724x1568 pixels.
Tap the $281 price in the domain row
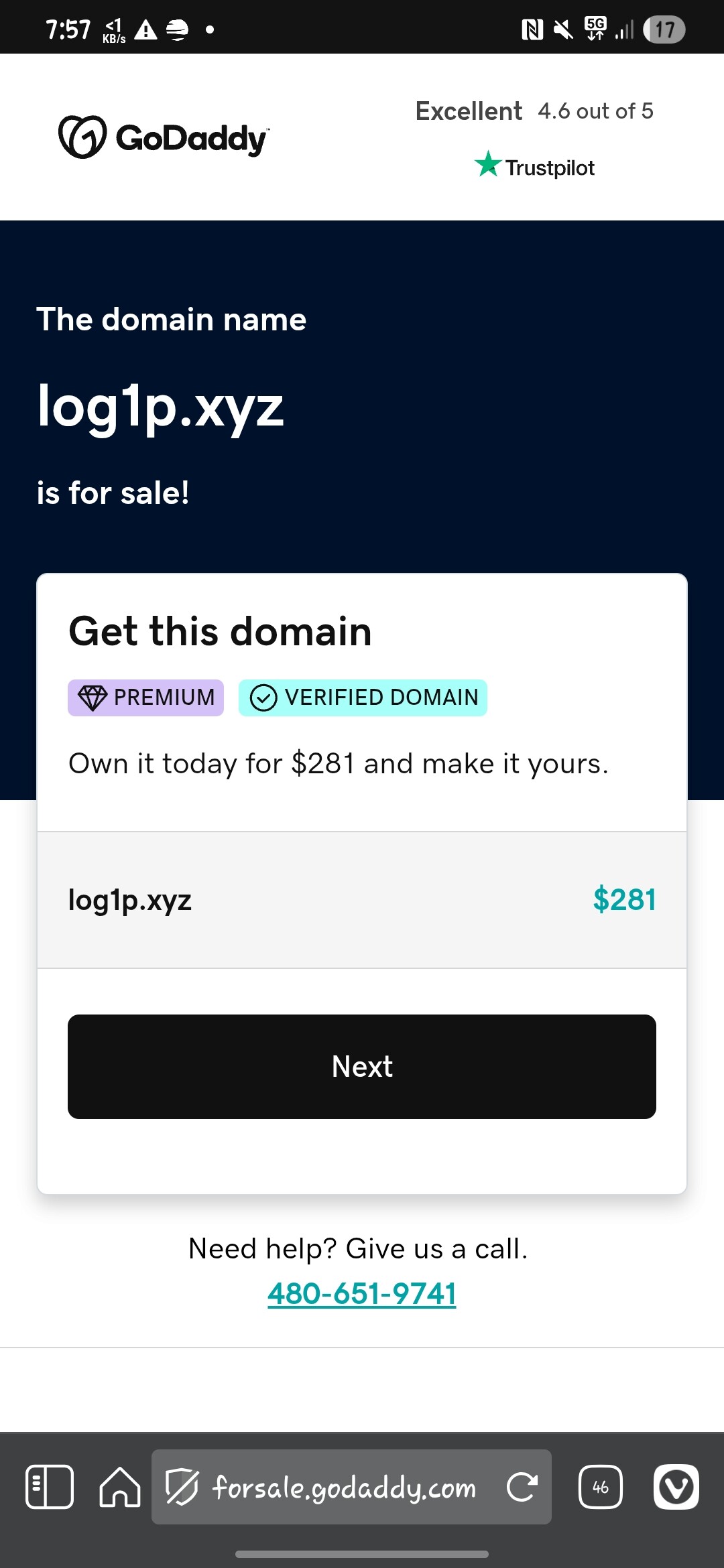(x=624, y=899)
